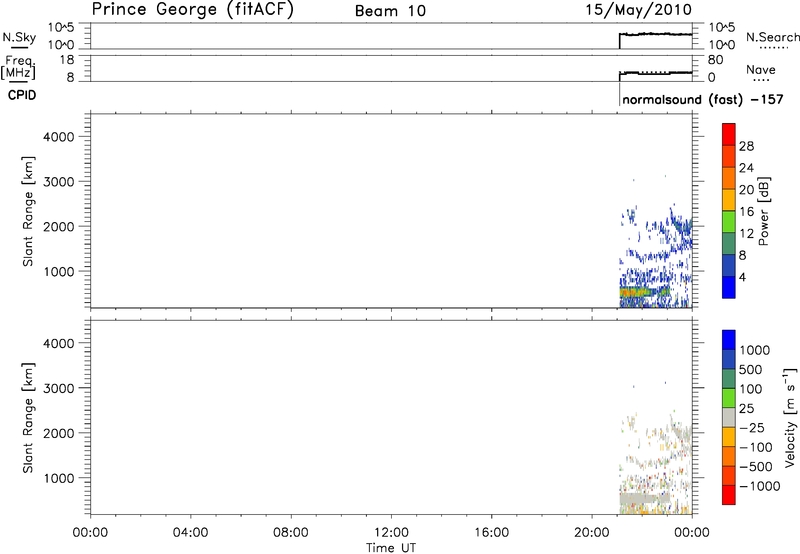Click the sky noise trace line in top panel
This screenshot has height=554, width=800.
[x=656, y=34]
